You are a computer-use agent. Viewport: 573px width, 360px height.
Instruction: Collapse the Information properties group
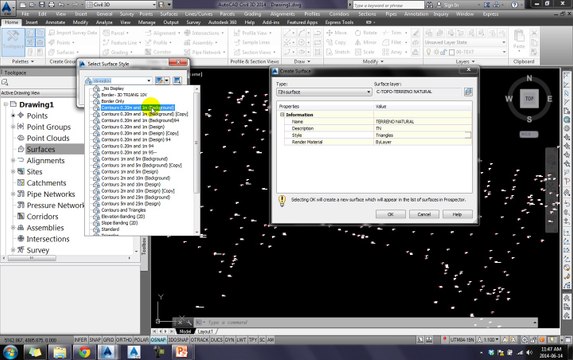pos(282,115)
